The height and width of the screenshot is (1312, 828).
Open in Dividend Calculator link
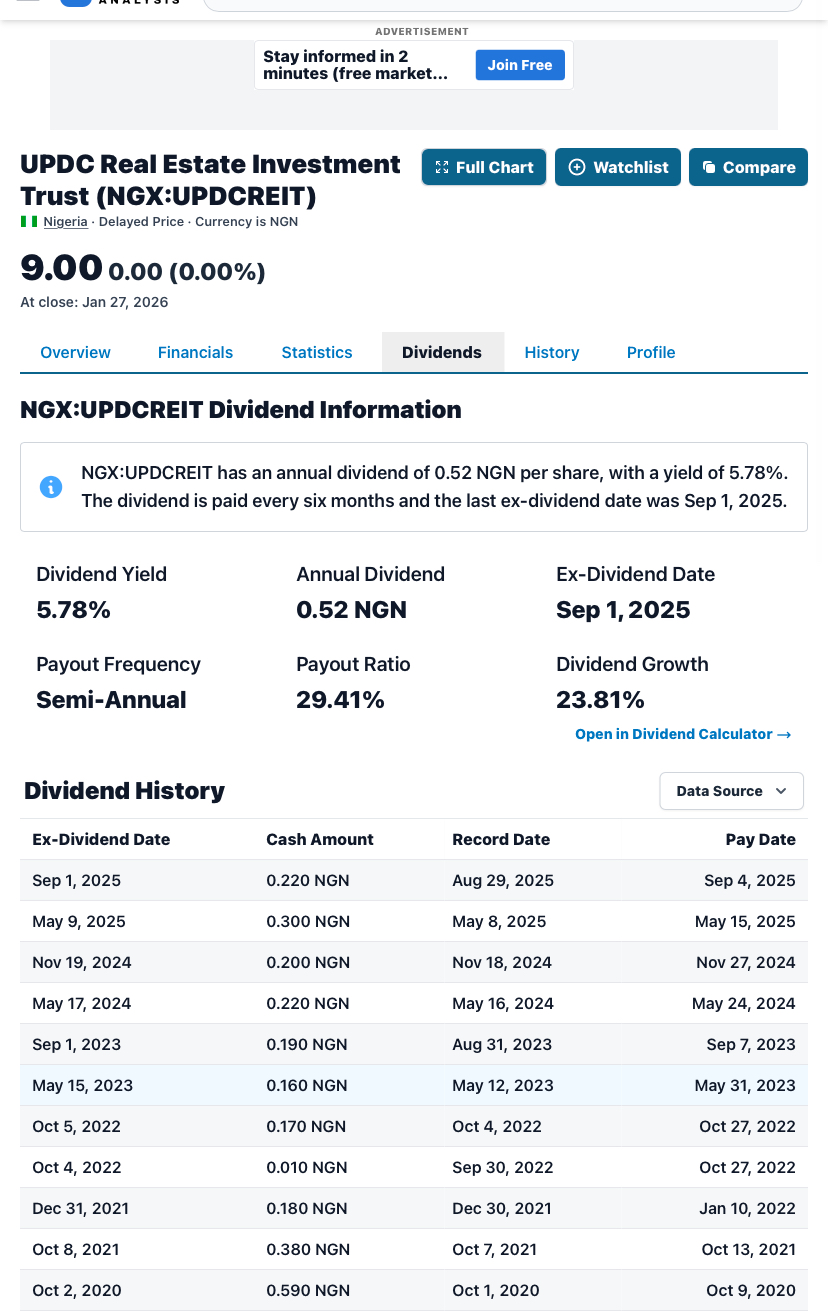[683, 734]
